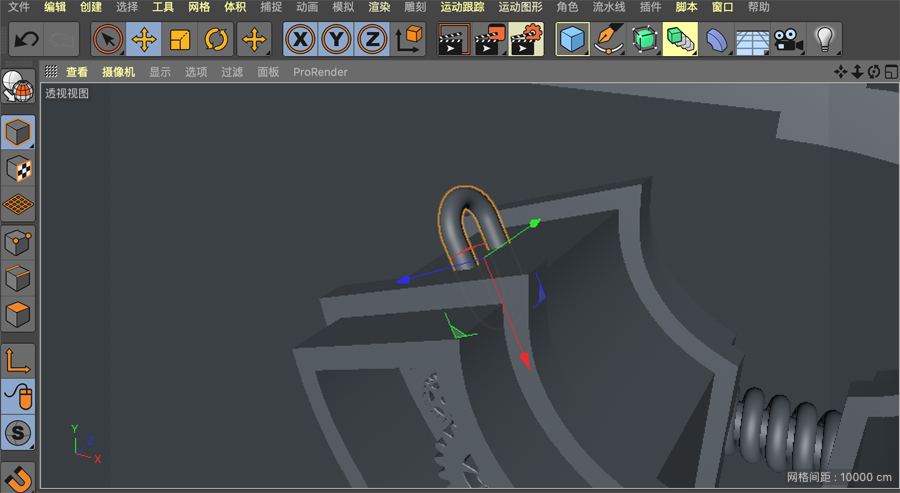Click ProRender in viewport menu bar
Viewport: 900px width, 493px height.
(x=320, y=72)
